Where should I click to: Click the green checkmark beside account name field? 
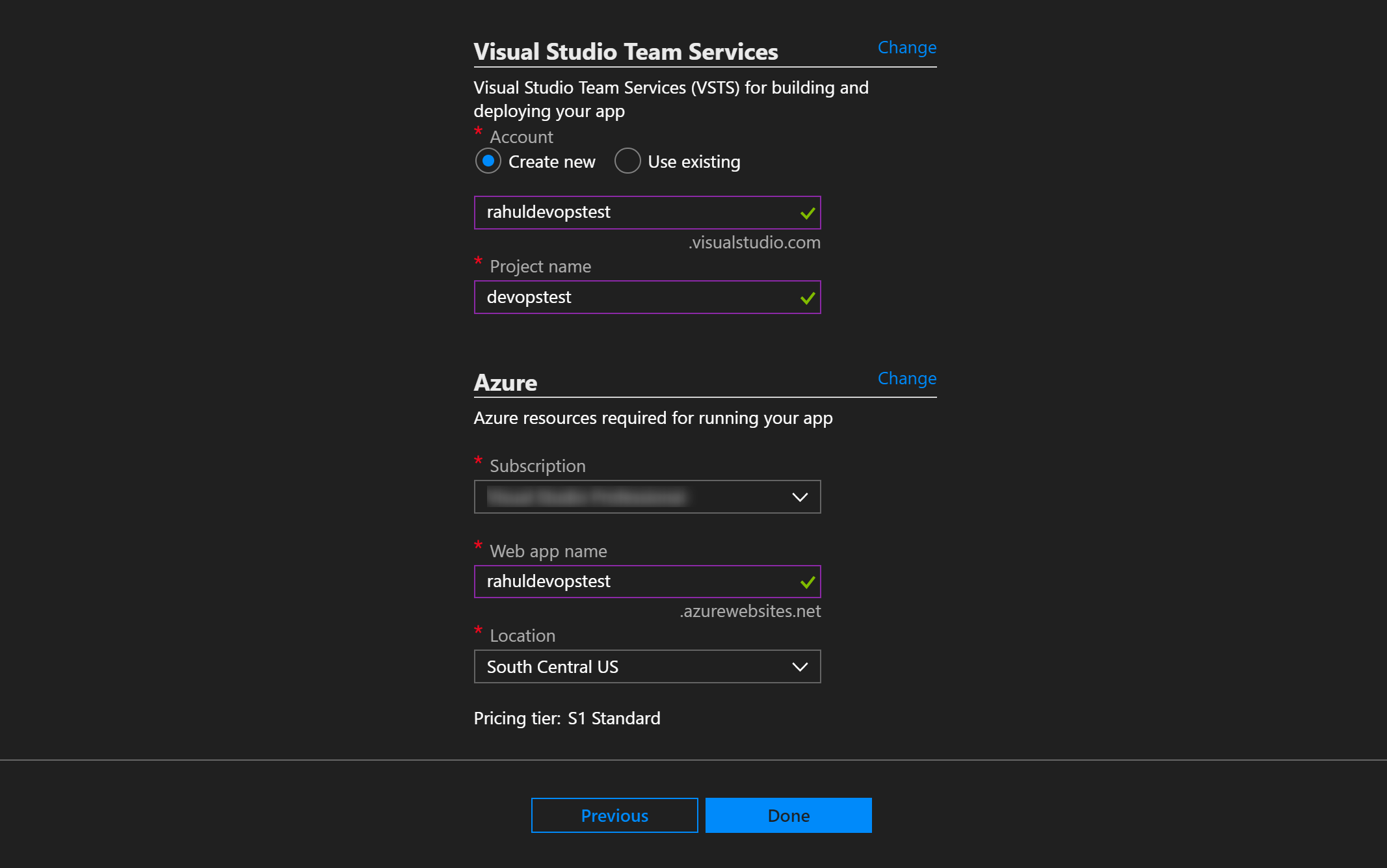[x=808, y=213]
